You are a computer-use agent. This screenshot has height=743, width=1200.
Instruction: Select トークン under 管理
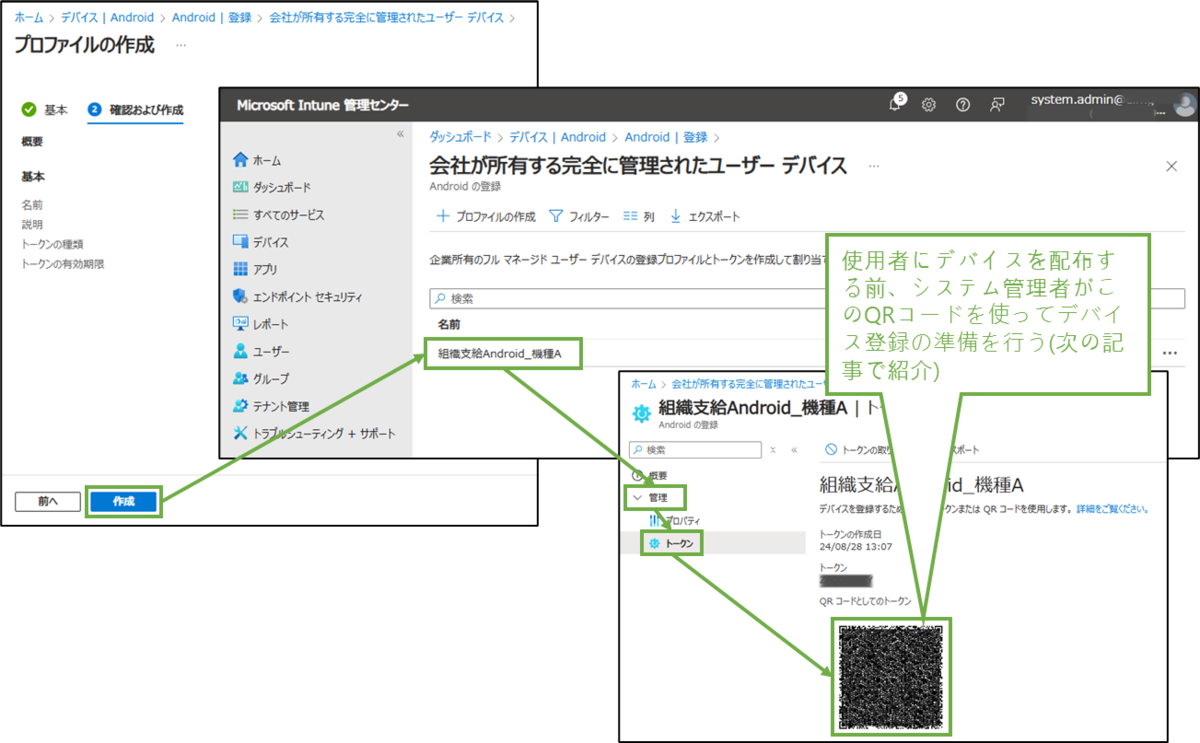[x=672, y=543]
